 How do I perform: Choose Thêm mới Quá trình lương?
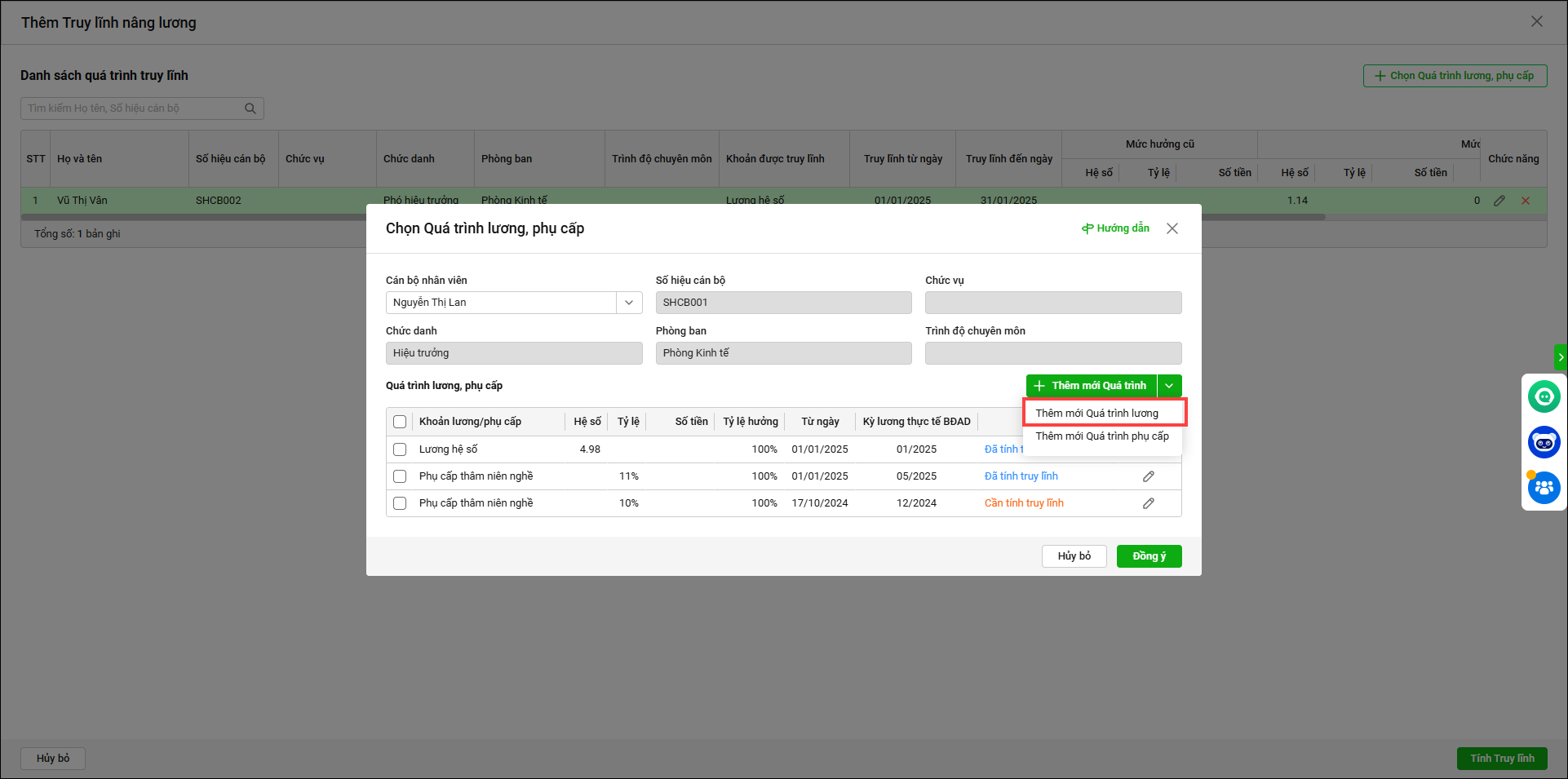[x=1096, y=414]
